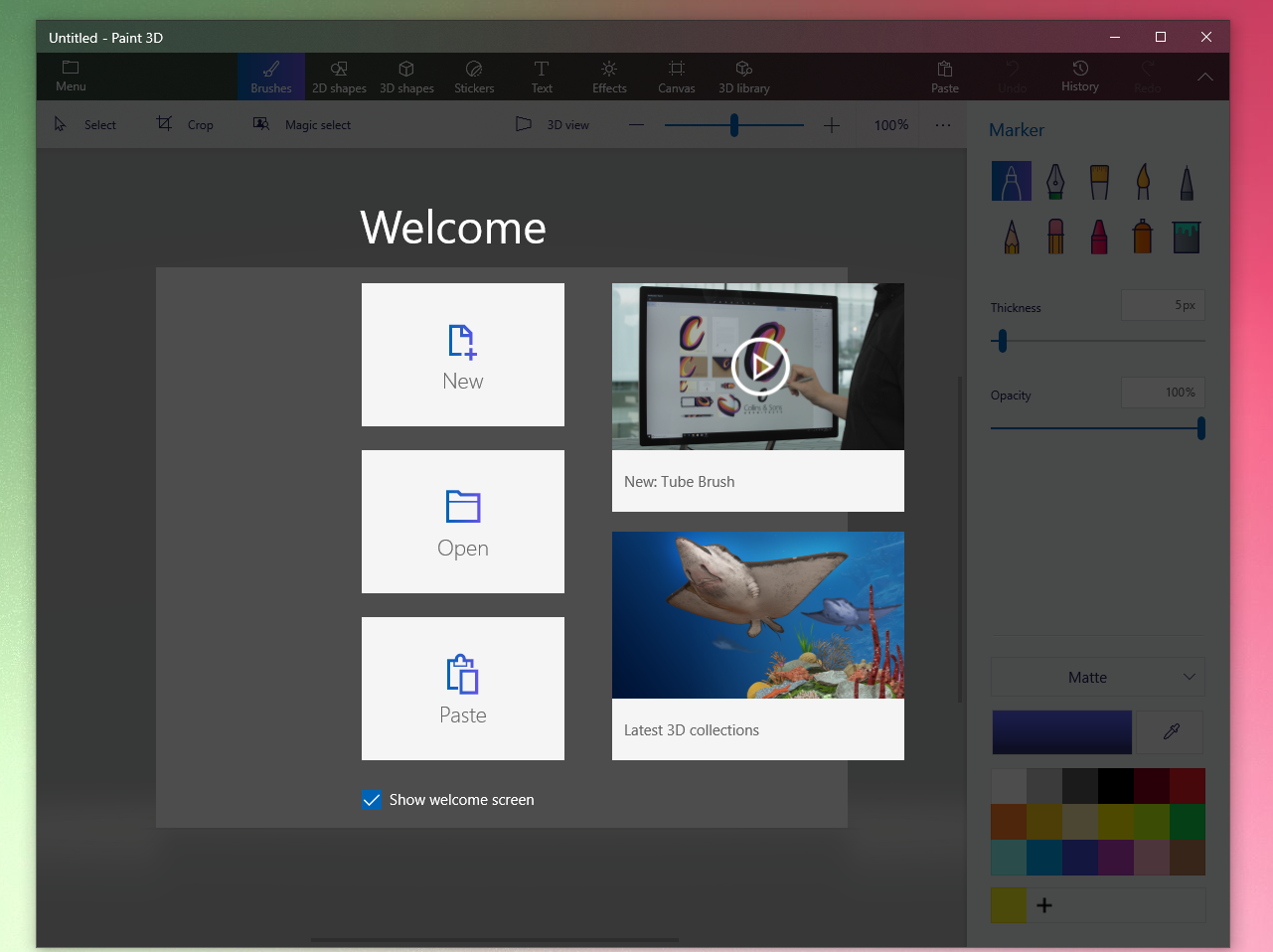Play the New: Tube Brush video
Viewport: 1273px width, 952px height.
click(x=759, y=366)
